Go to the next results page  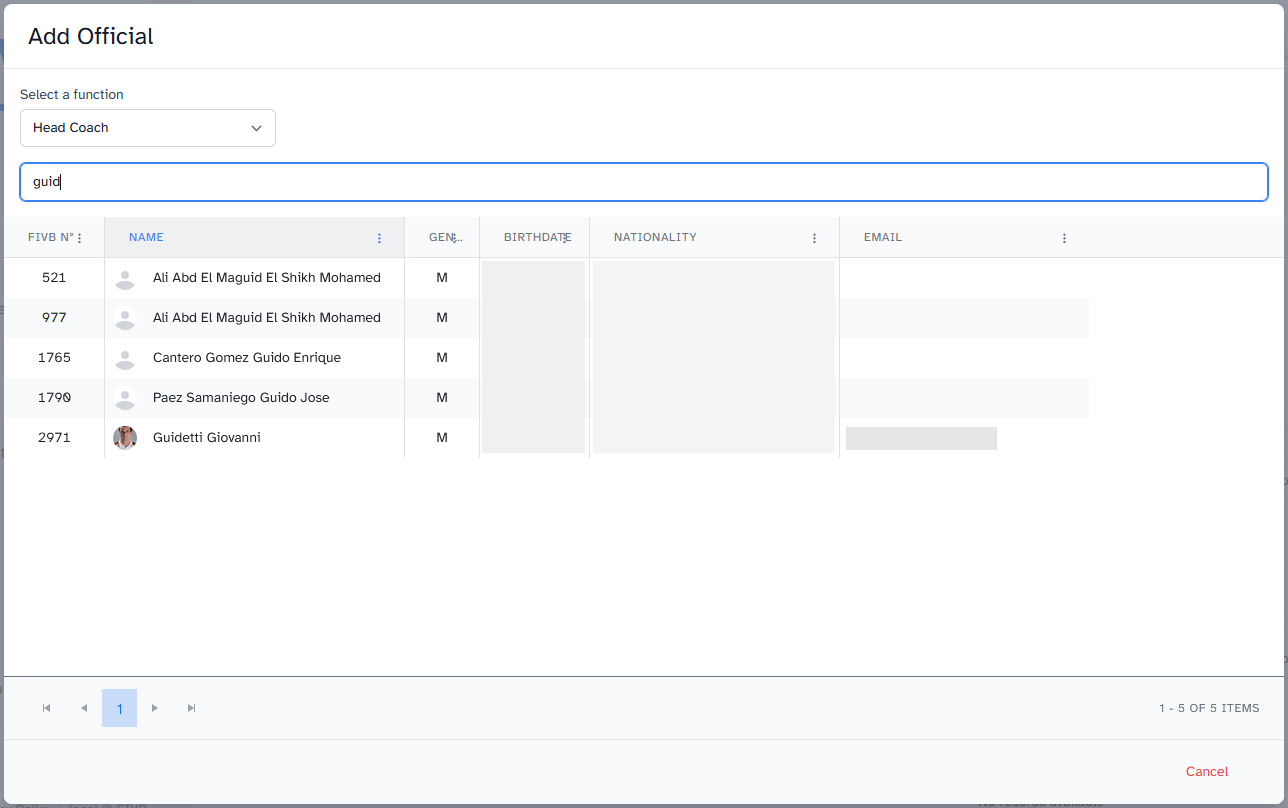(x=155, y=708)
